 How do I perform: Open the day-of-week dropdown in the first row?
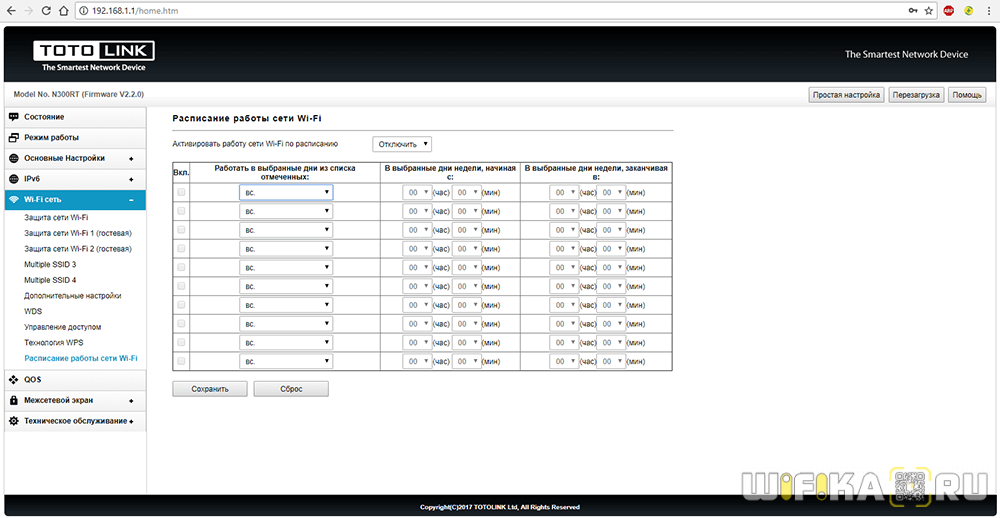[286, 192]
